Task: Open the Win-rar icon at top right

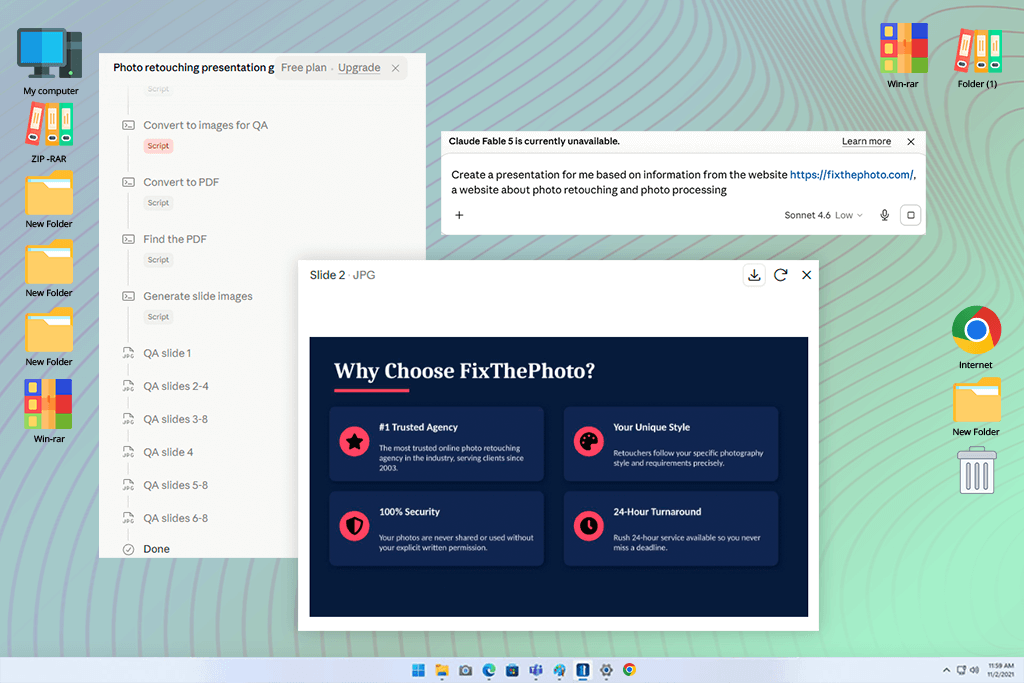Action: click(903, 56)
